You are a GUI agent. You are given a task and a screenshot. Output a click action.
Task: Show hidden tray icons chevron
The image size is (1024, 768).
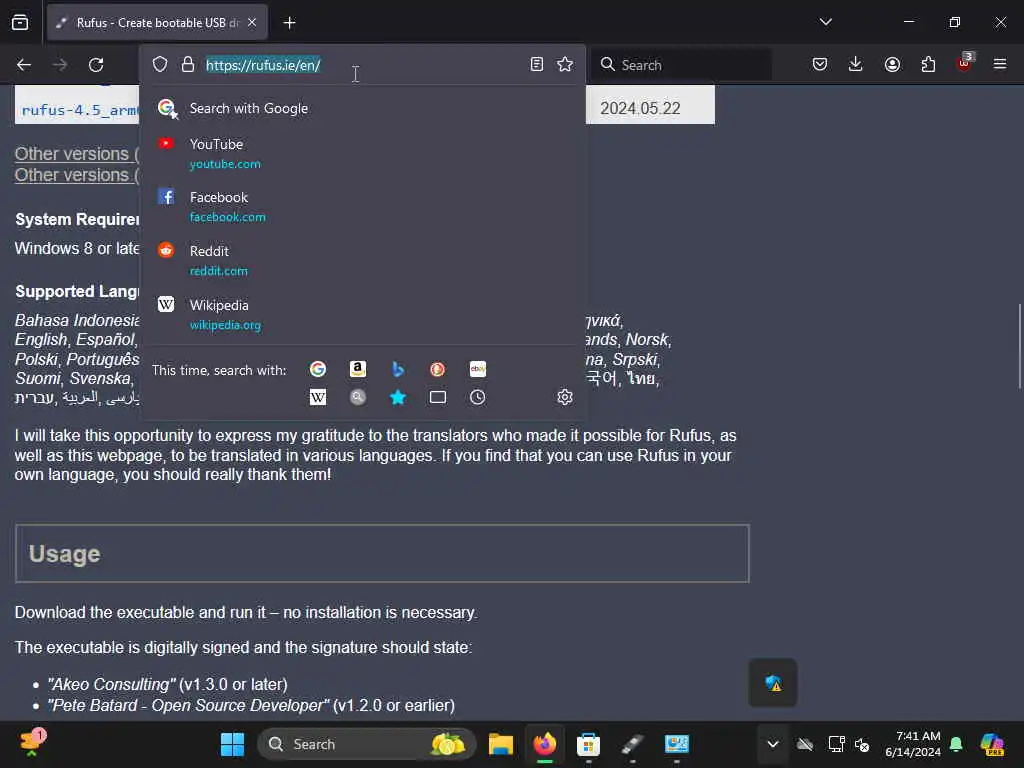click(x=773, y=744)
